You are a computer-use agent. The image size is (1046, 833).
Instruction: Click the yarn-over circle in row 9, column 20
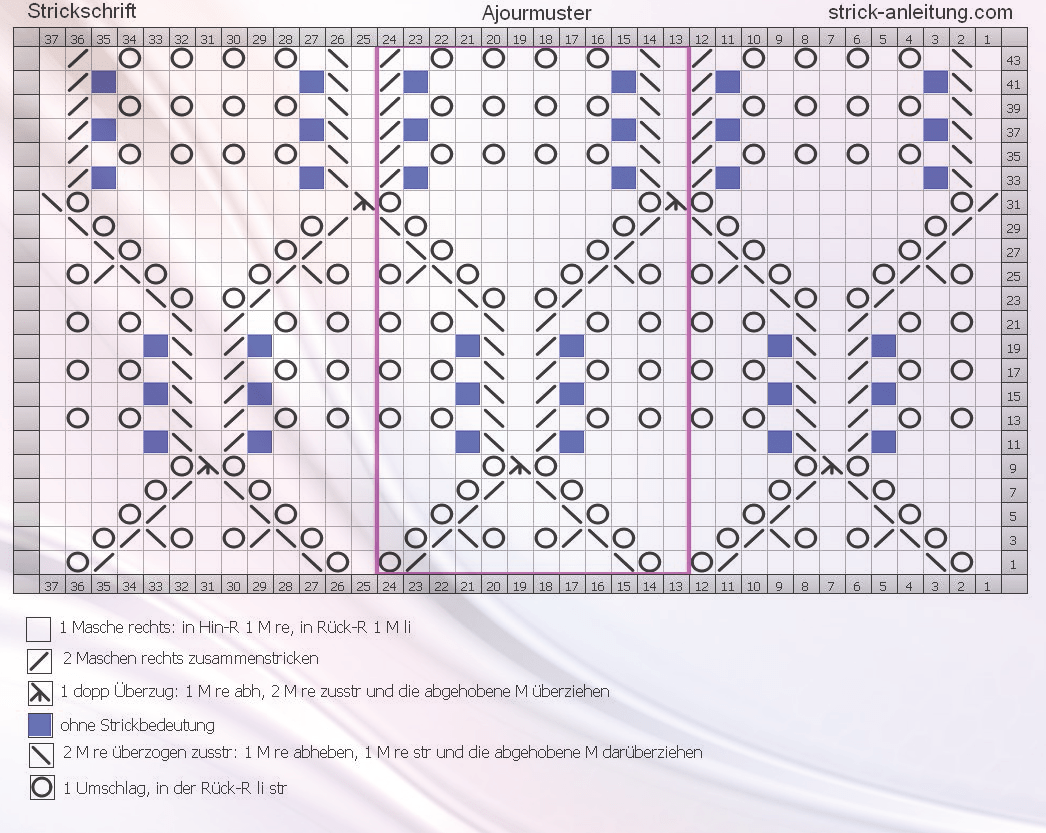(x=494, y=466)
